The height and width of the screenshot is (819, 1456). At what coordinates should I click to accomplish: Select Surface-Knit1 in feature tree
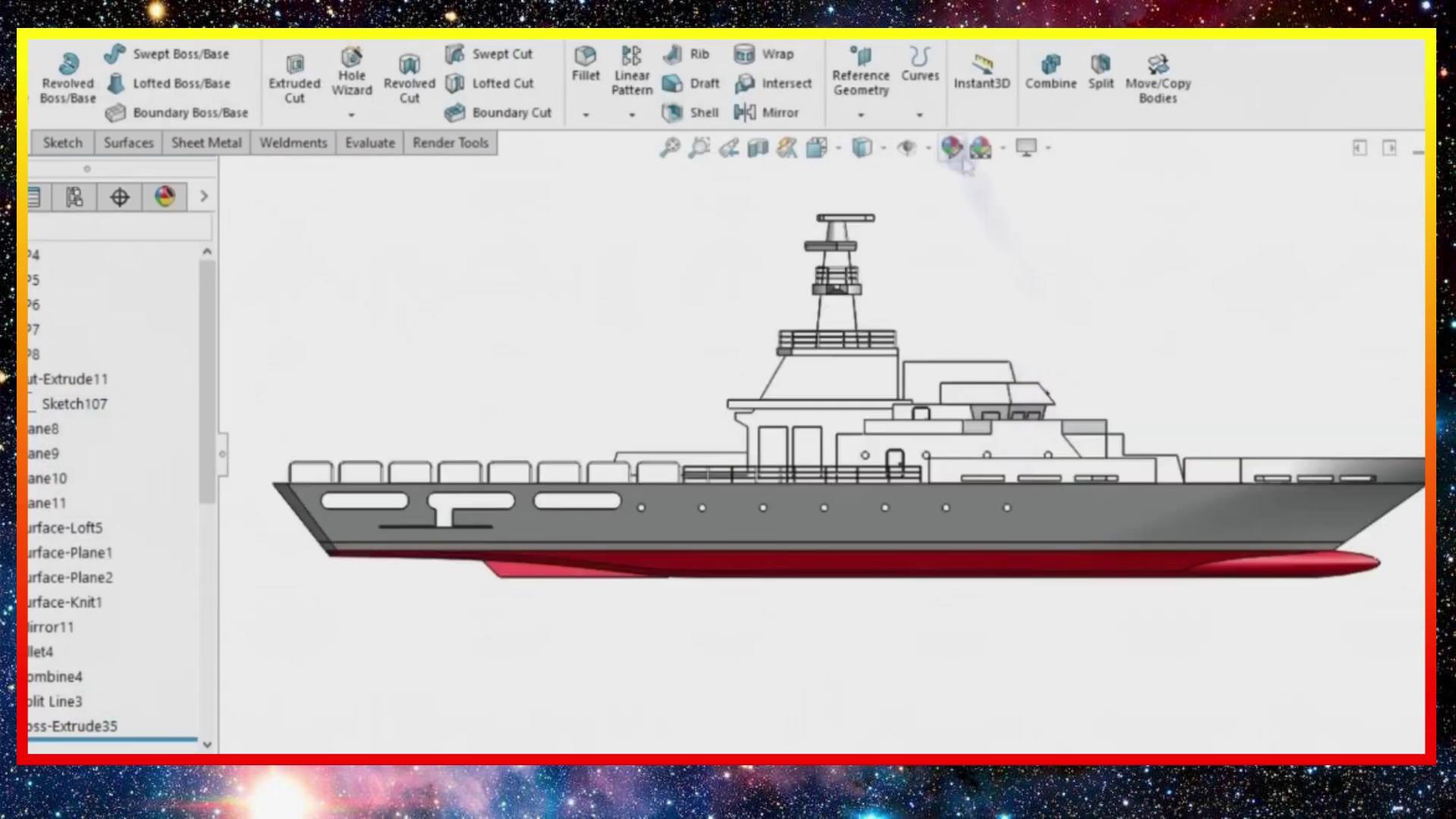(x=65, y=602)
